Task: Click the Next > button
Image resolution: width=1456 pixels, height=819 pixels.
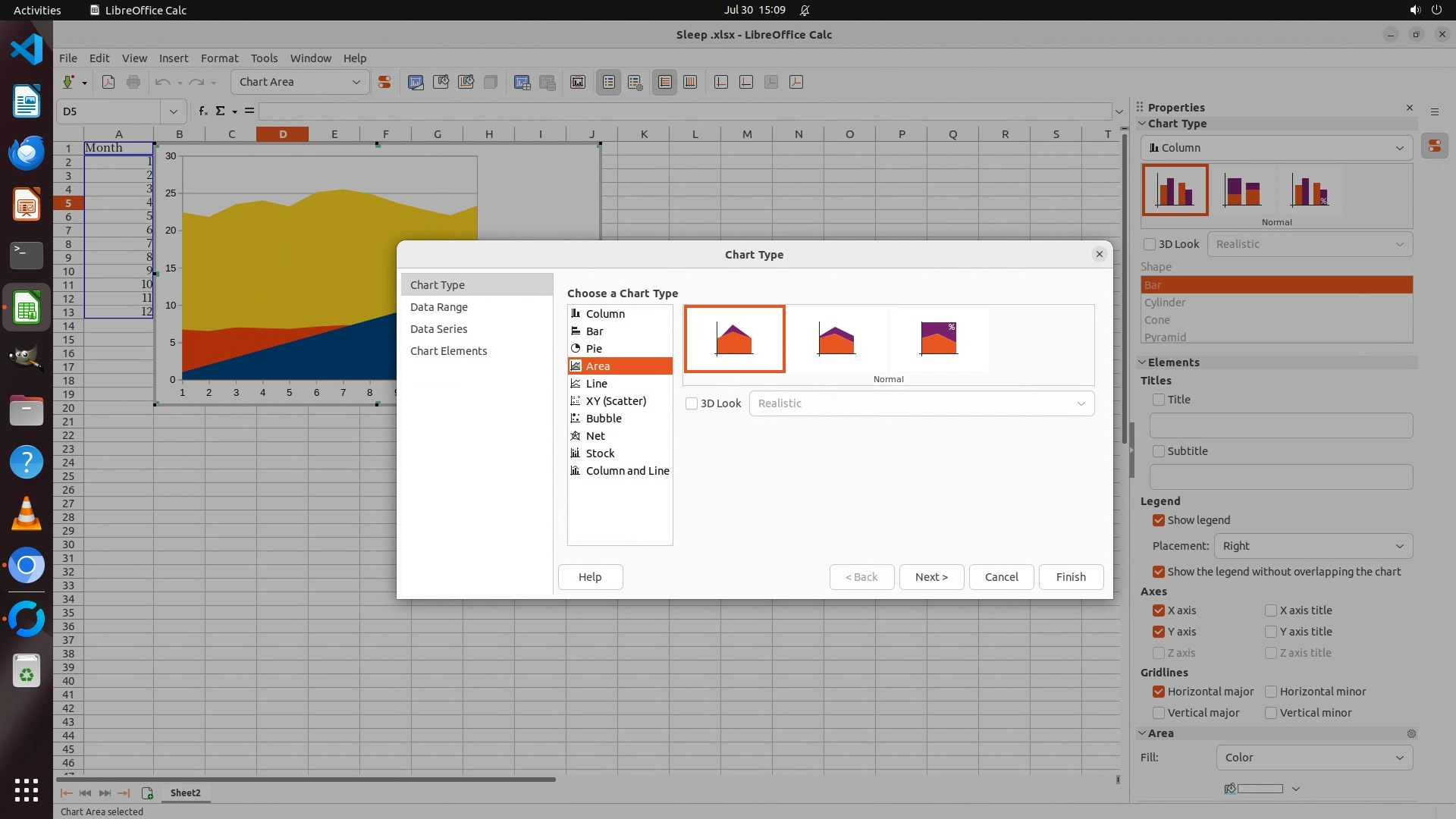Action: [x=931, y=577]
